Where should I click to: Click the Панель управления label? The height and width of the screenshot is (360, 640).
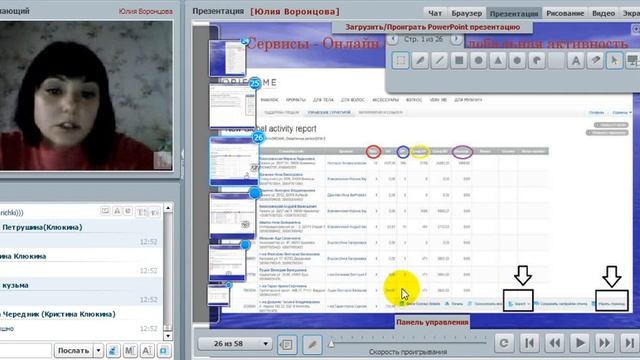[x=432, y=322]
